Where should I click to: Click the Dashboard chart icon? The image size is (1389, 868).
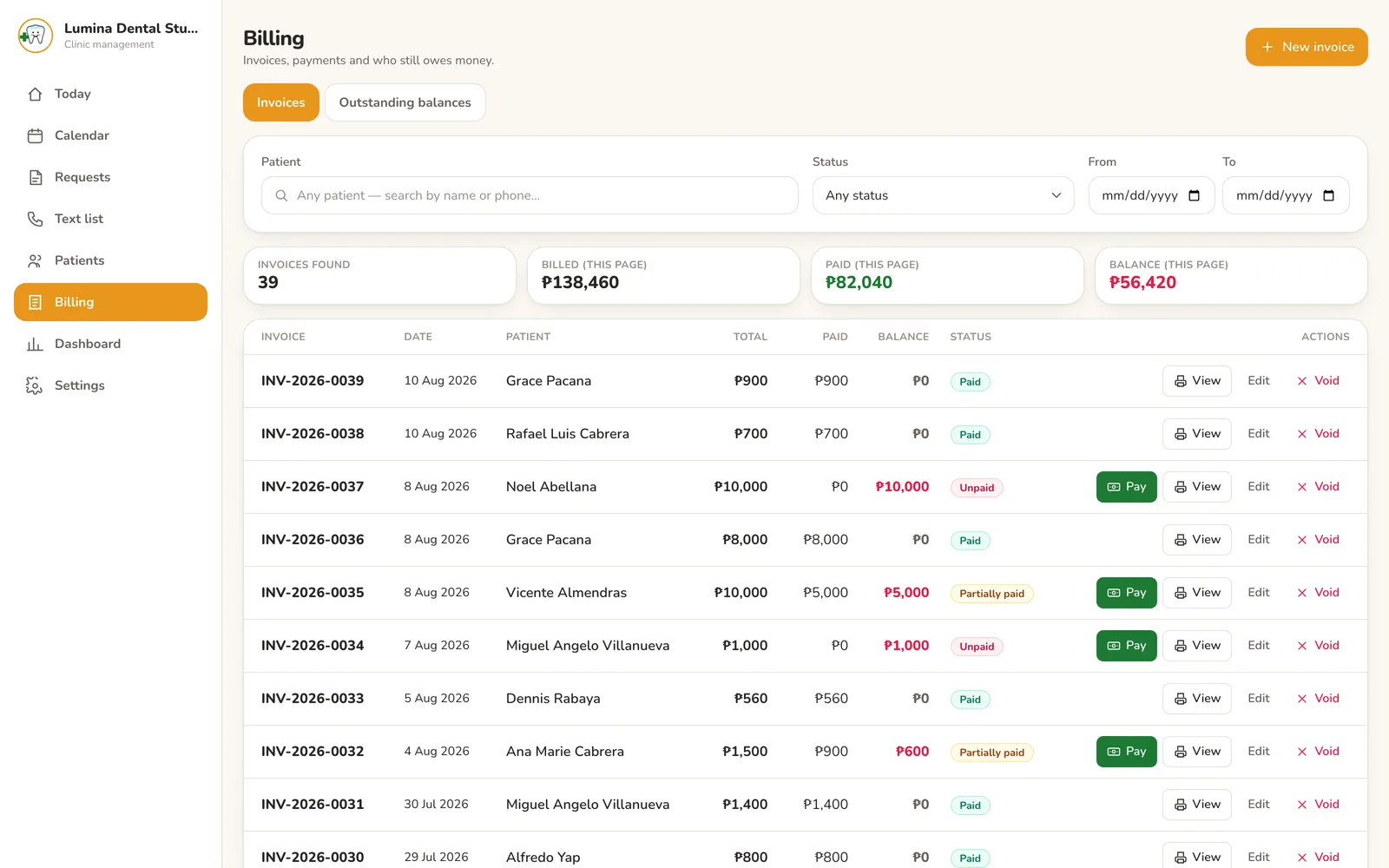(35, 344)
